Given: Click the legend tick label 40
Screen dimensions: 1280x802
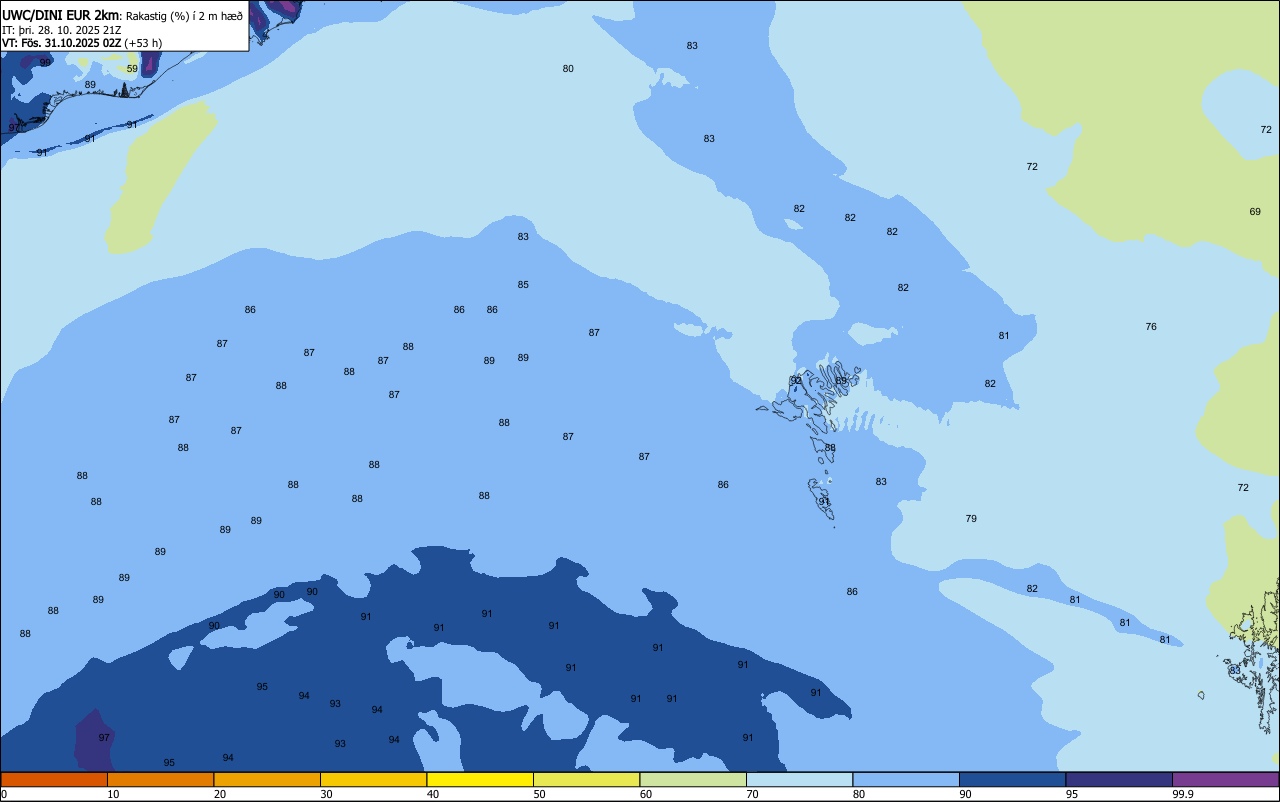Looking at the screenshot, I should tap(433, 794).
